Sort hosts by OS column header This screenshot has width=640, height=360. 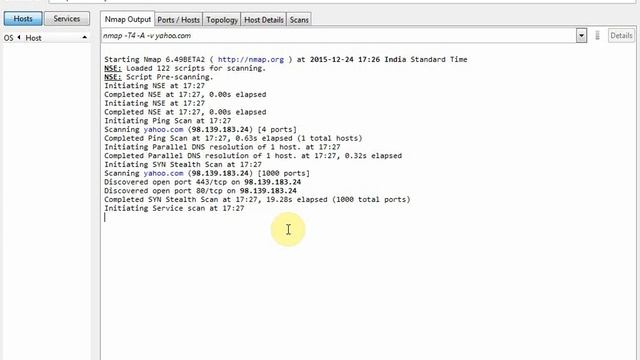[9, 38]
